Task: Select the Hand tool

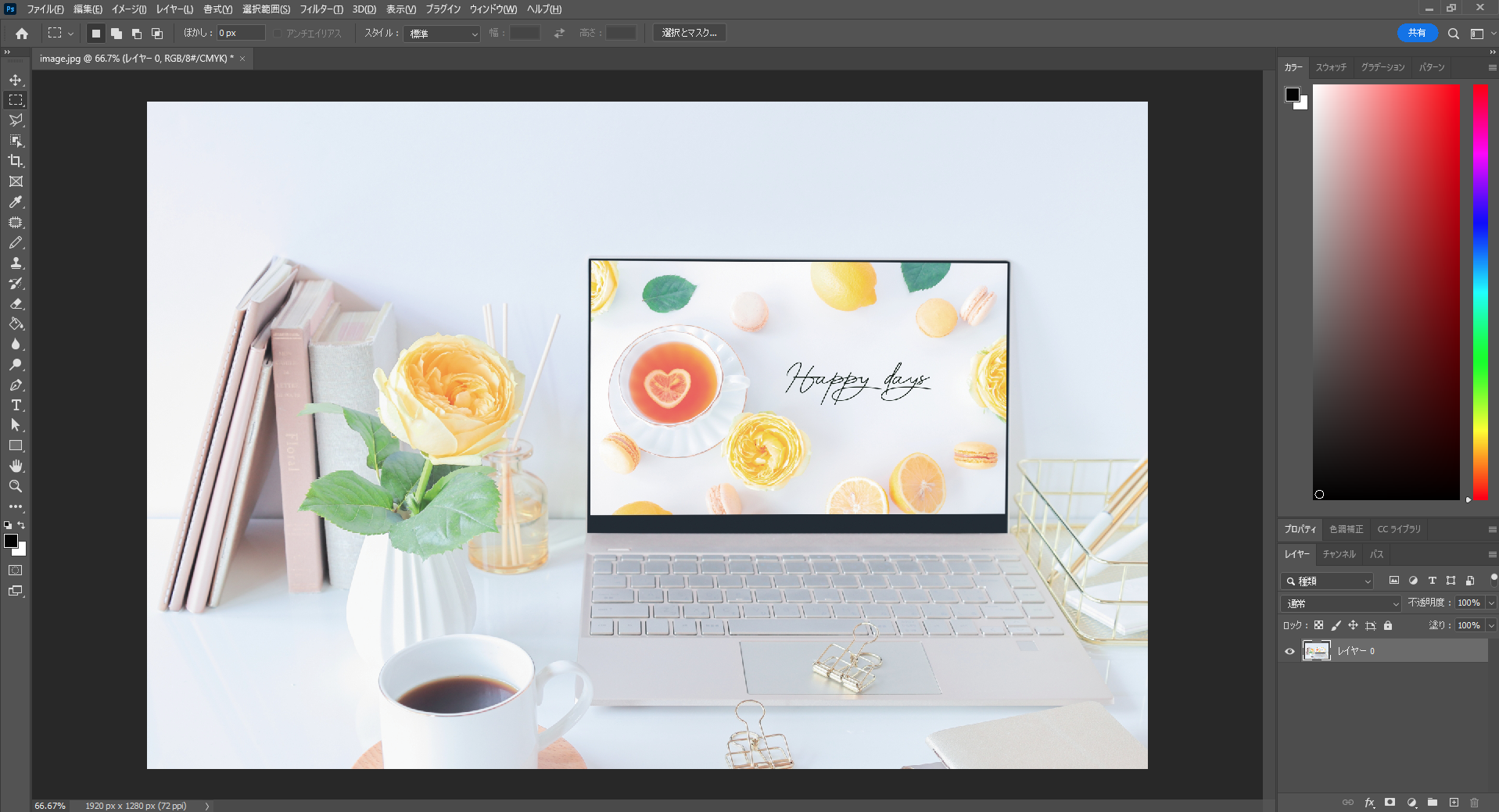Action: tap(16, 467)
